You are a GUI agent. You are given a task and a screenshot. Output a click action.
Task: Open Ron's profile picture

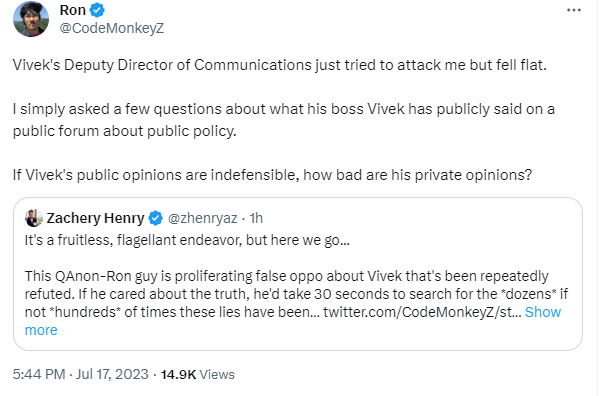pos(31,19)
